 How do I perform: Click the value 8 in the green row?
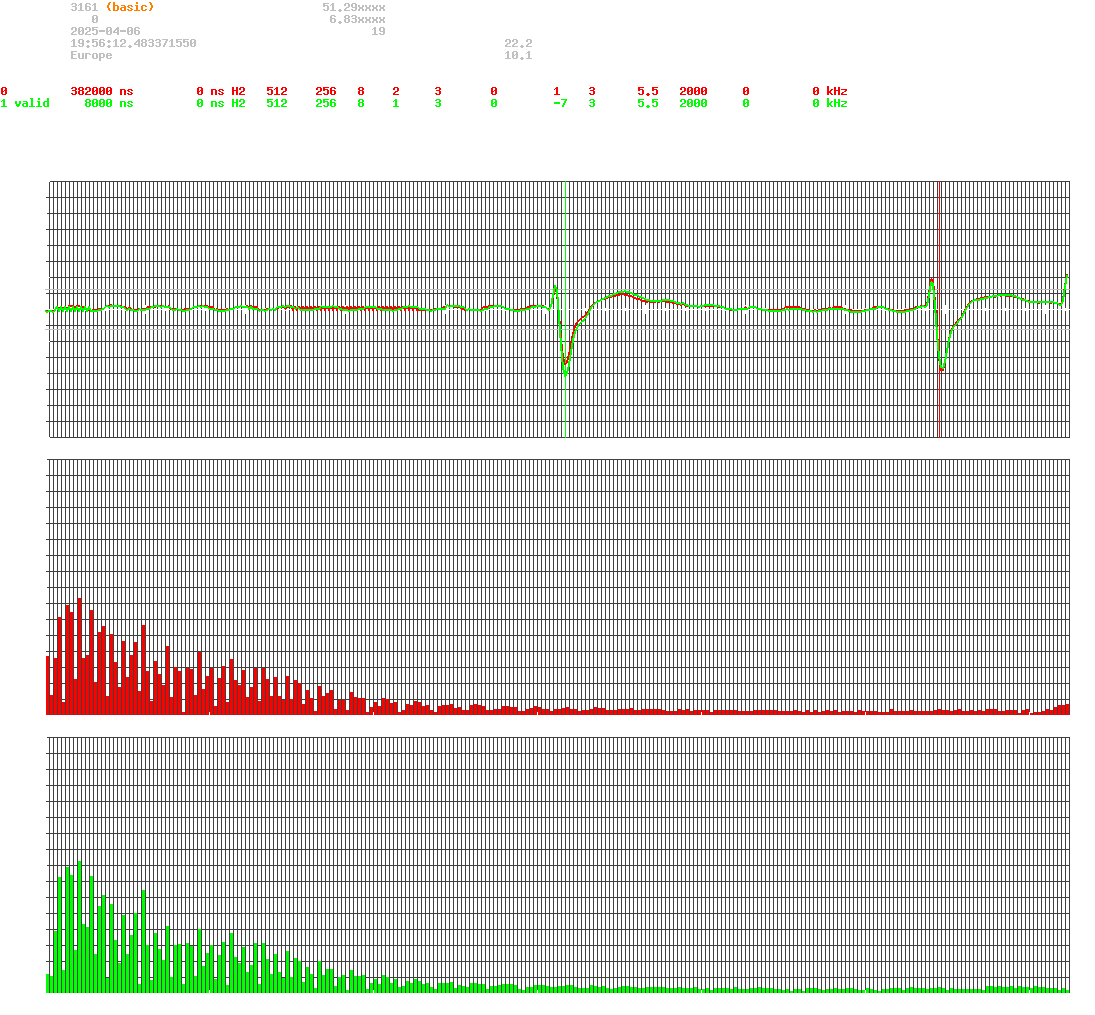(361, 103)
